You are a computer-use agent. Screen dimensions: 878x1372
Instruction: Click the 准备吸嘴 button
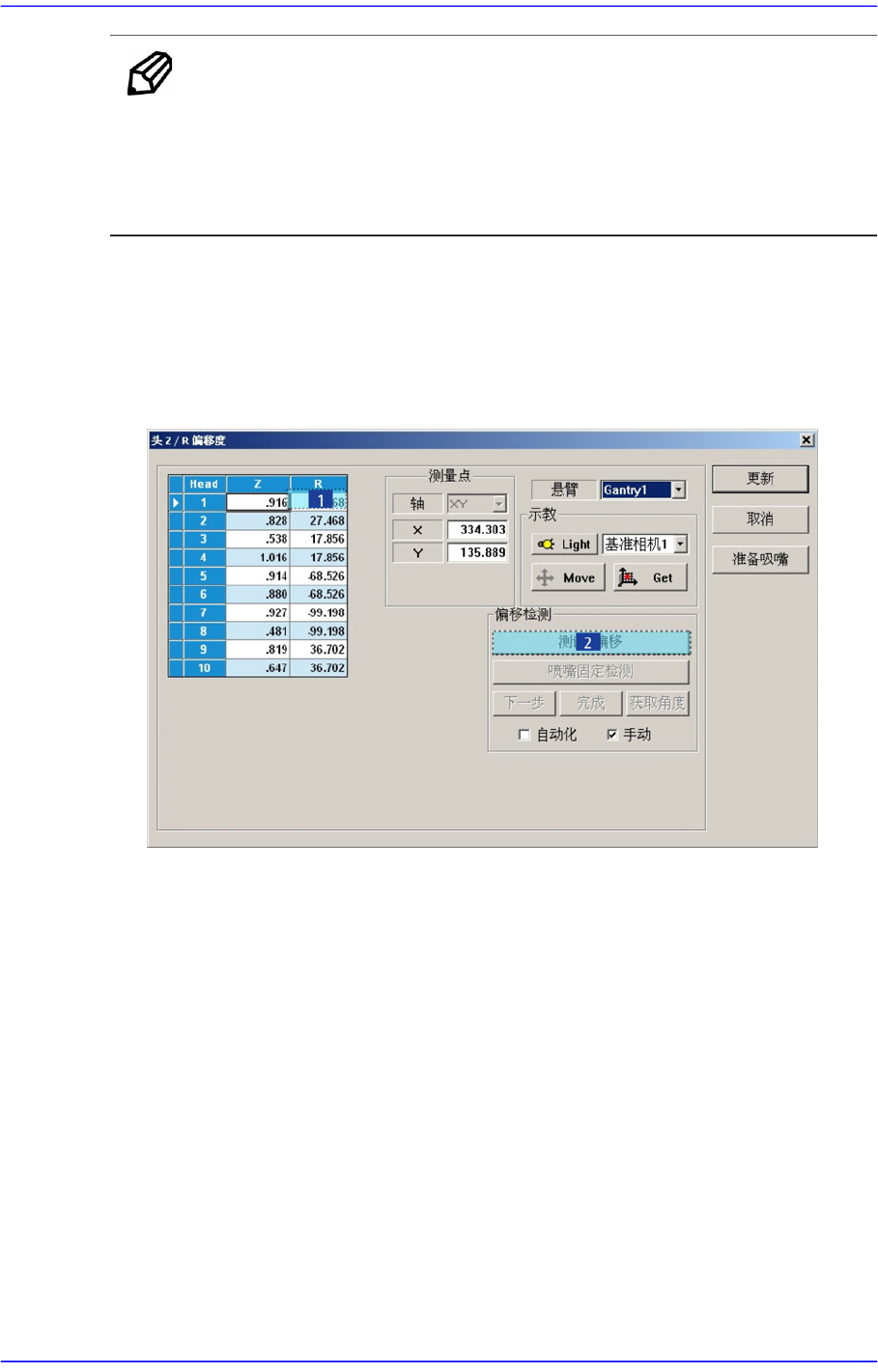[x=760, y=560]
